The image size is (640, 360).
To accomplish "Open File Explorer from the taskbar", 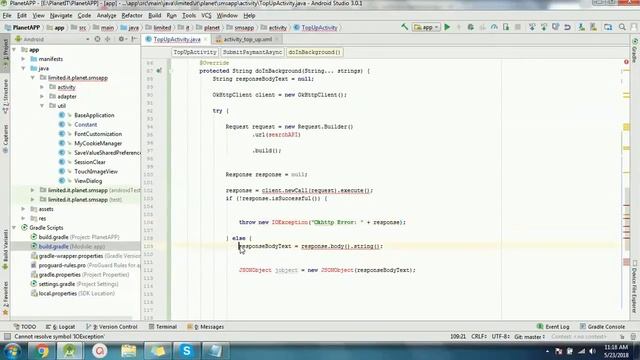I will tap(129, 351).
